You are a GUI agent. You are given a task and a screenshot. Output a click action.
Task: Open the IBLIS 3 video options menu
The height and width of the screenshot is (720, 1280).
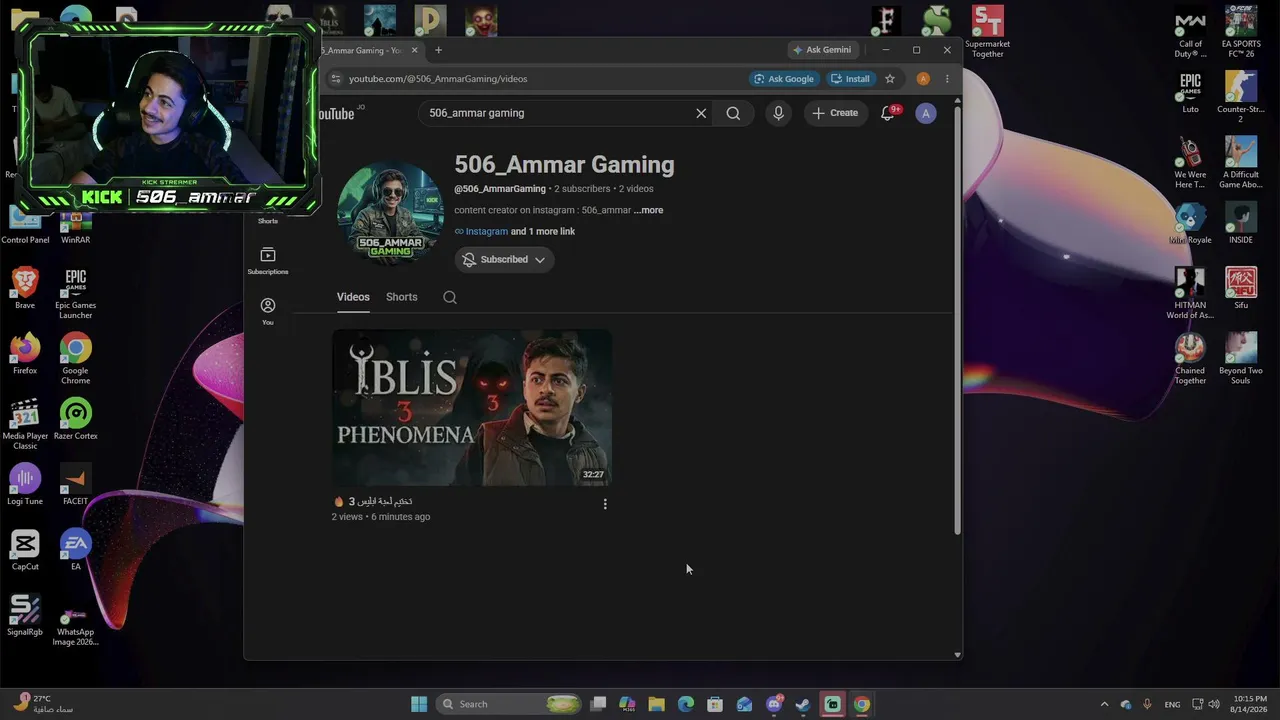coord(605,504)
